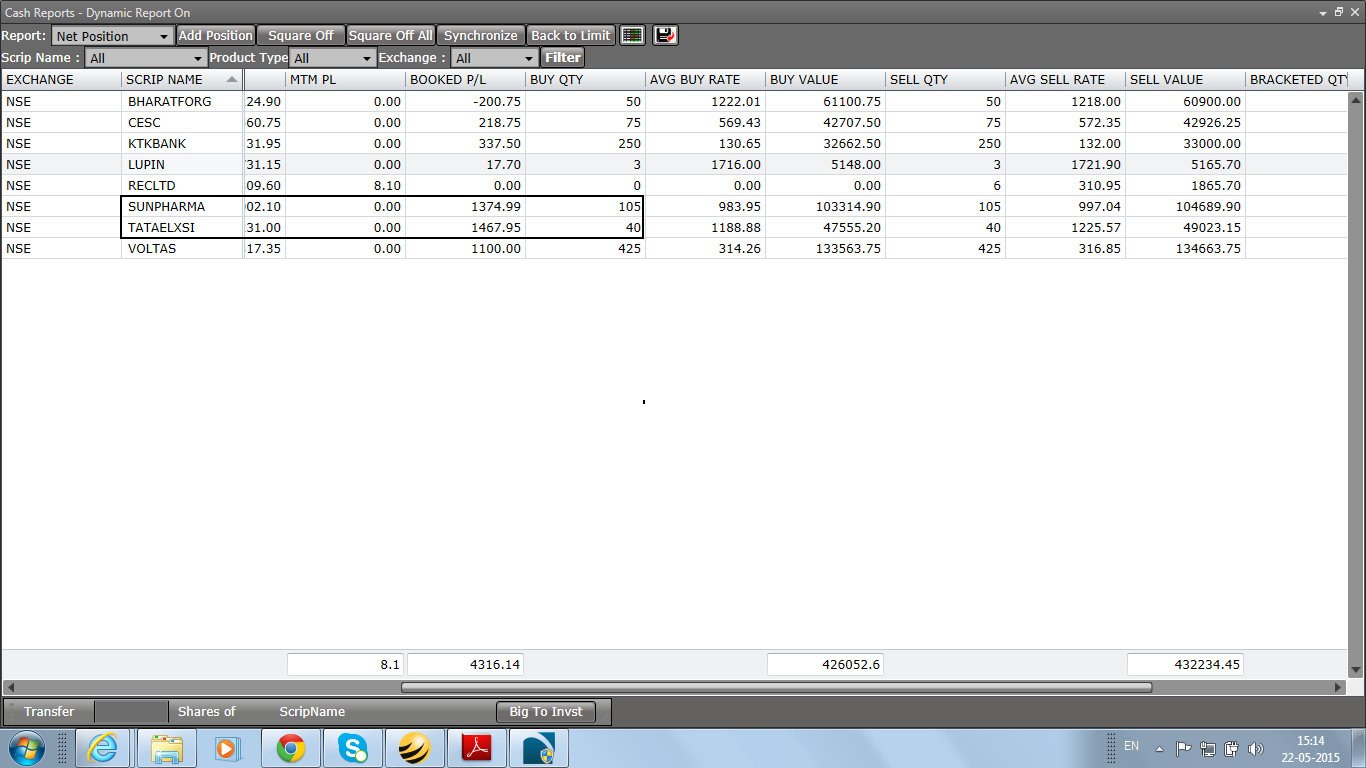1366x768 pixels.
Task: Sort by SELL VALUE column header
Action: pyautogui.click(x=1185, y=79)
